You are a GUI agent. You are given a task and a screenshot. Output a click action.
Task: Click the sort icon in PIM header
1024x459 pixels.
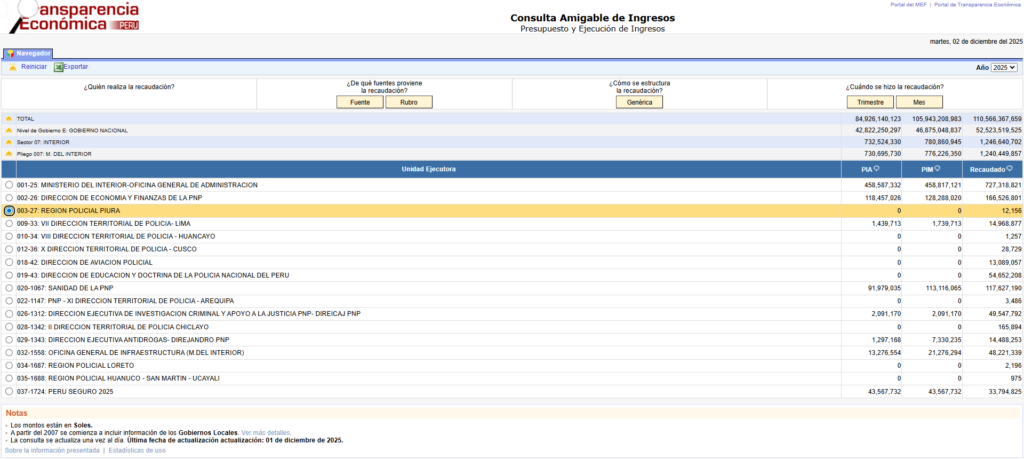pyautogui.click(x=939, y=169)
